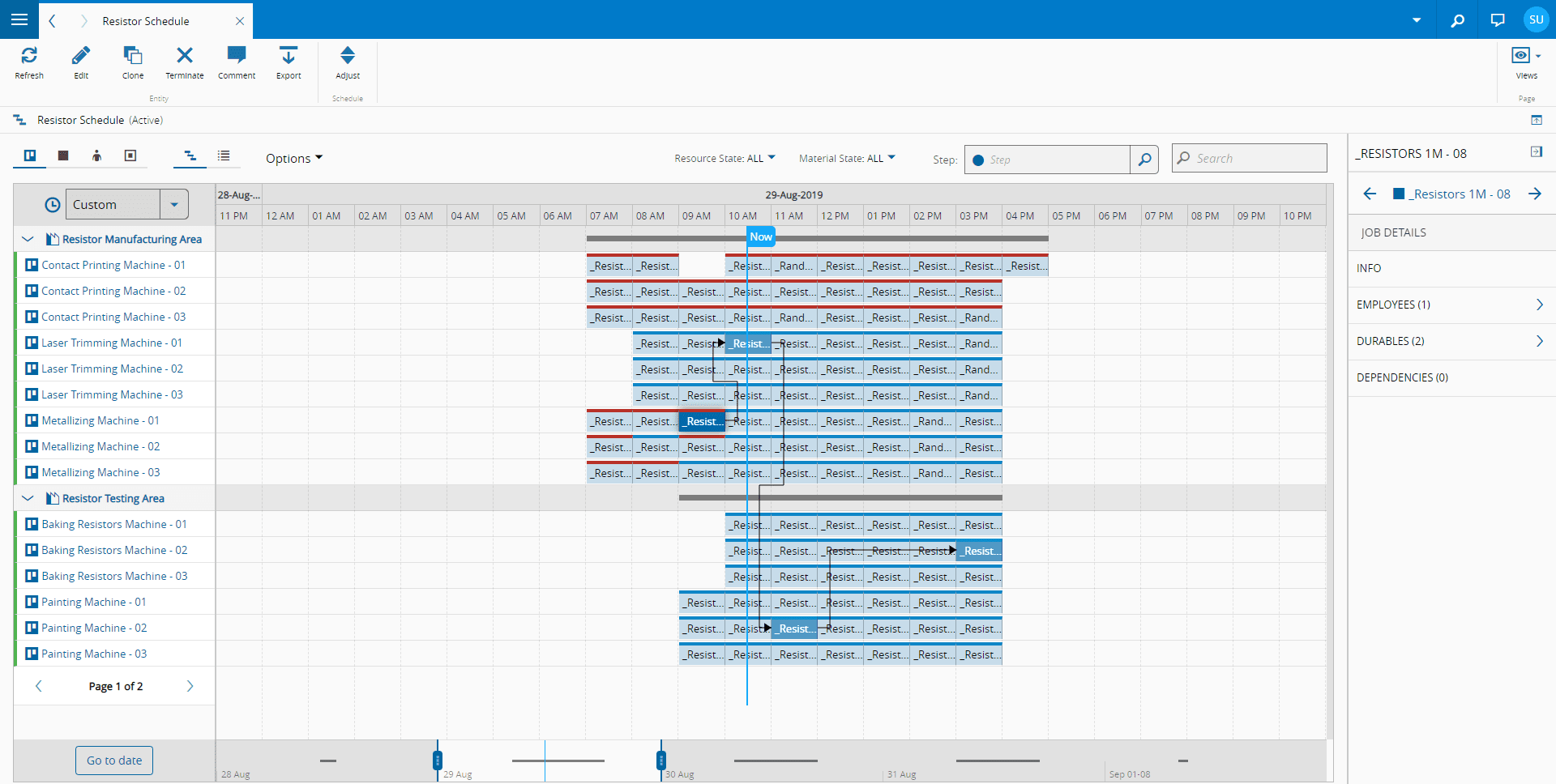Terminate the schedule with X icon
This screenshot has width=1556, height=784.
pyautogui.click(x=185, y=55)
